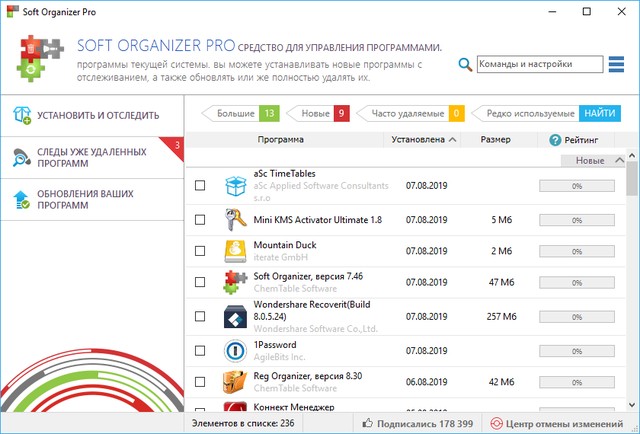Click the vertical scrollbar thumb
The height and width of the screenshot is (434, 640).
click(x=632, y=178)
